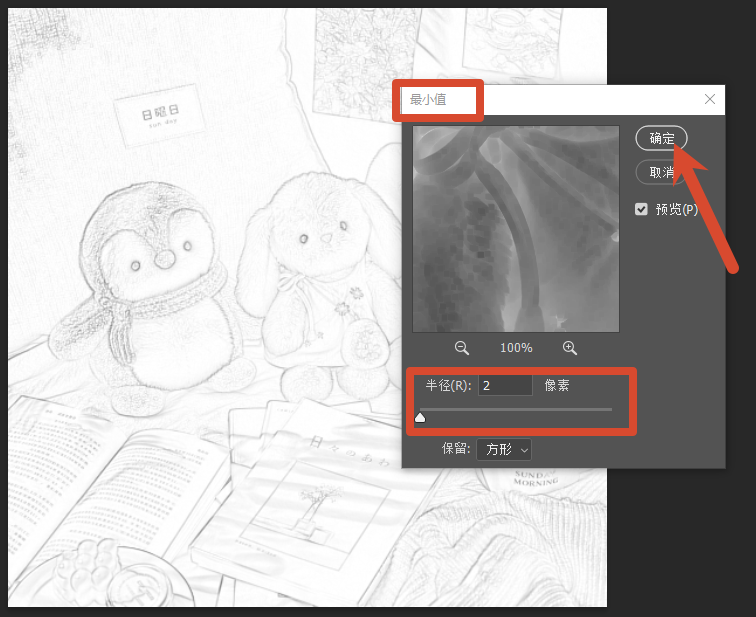Click the gray filter preview thumbnail
Viewport: 756px width, 617px height.
[x=516, y=229]
